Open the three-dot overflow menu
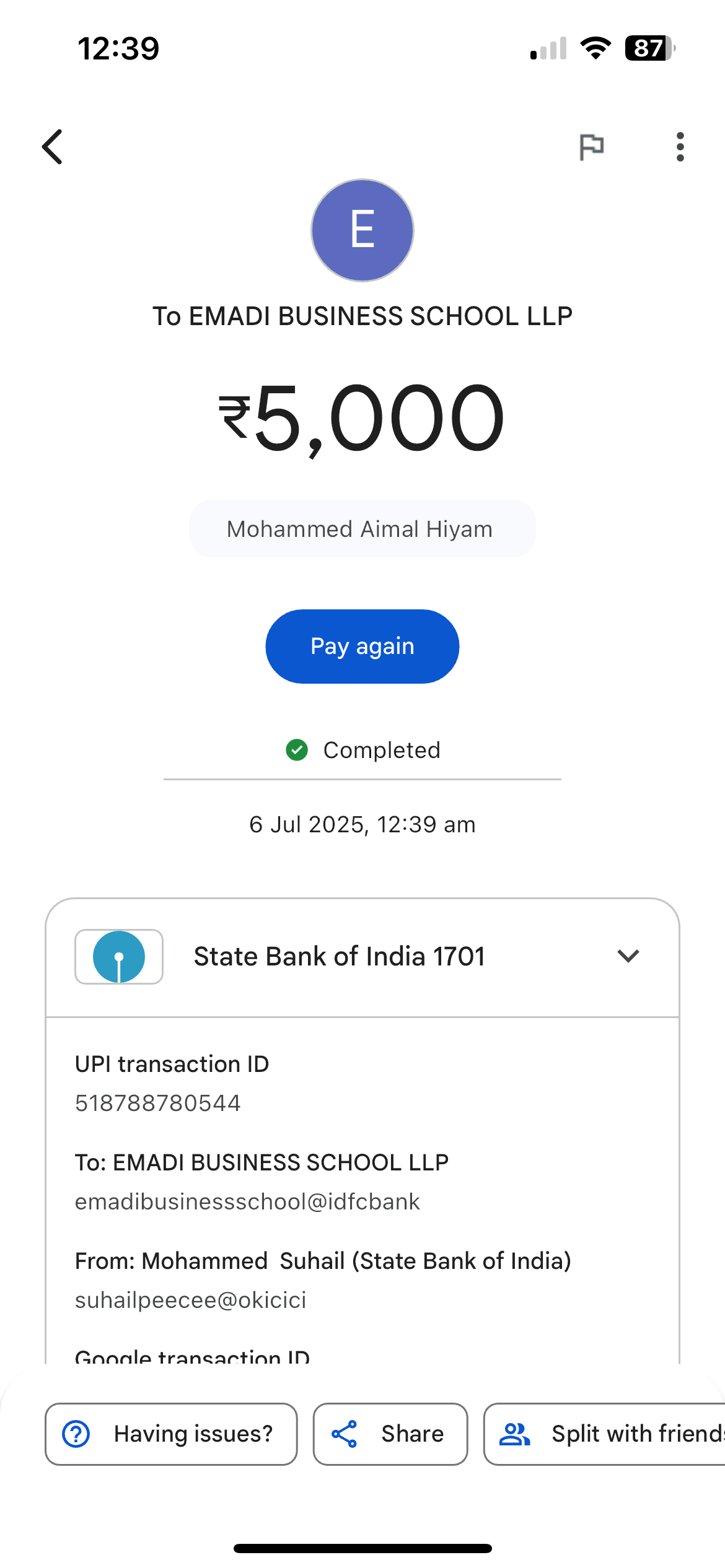 [x=680, y=147]
